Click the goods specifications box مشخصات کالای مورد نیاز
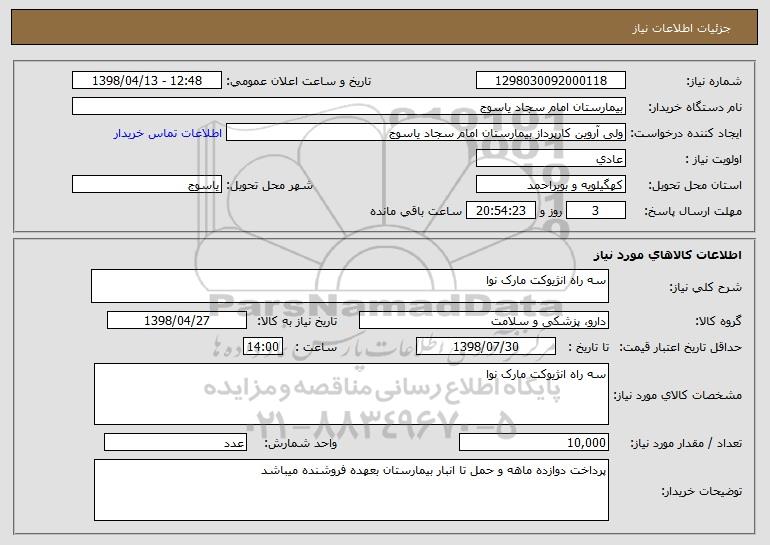This screenshot has height=545, width=770. [351, 394]
